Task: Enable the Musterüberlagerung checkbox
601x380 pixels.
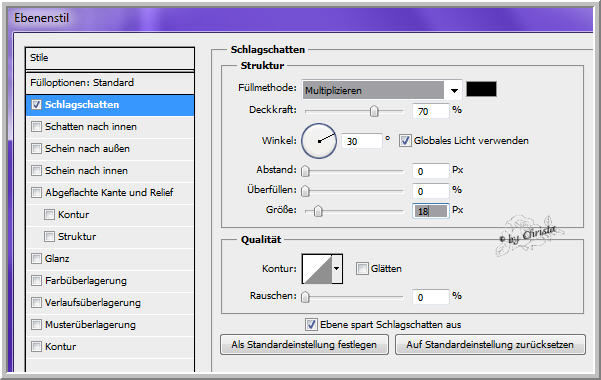Action: click(36, 324)
